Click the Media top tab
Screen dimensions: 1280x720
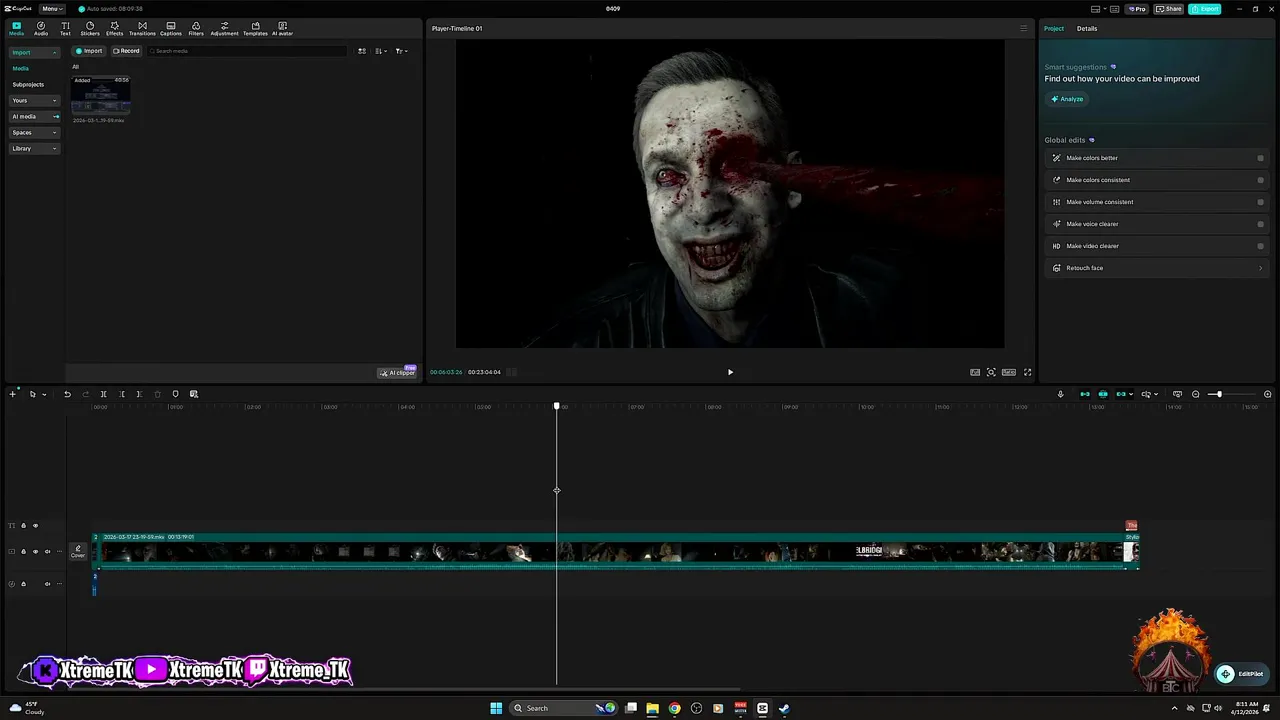pyautogui.click(x=16, y=28)
